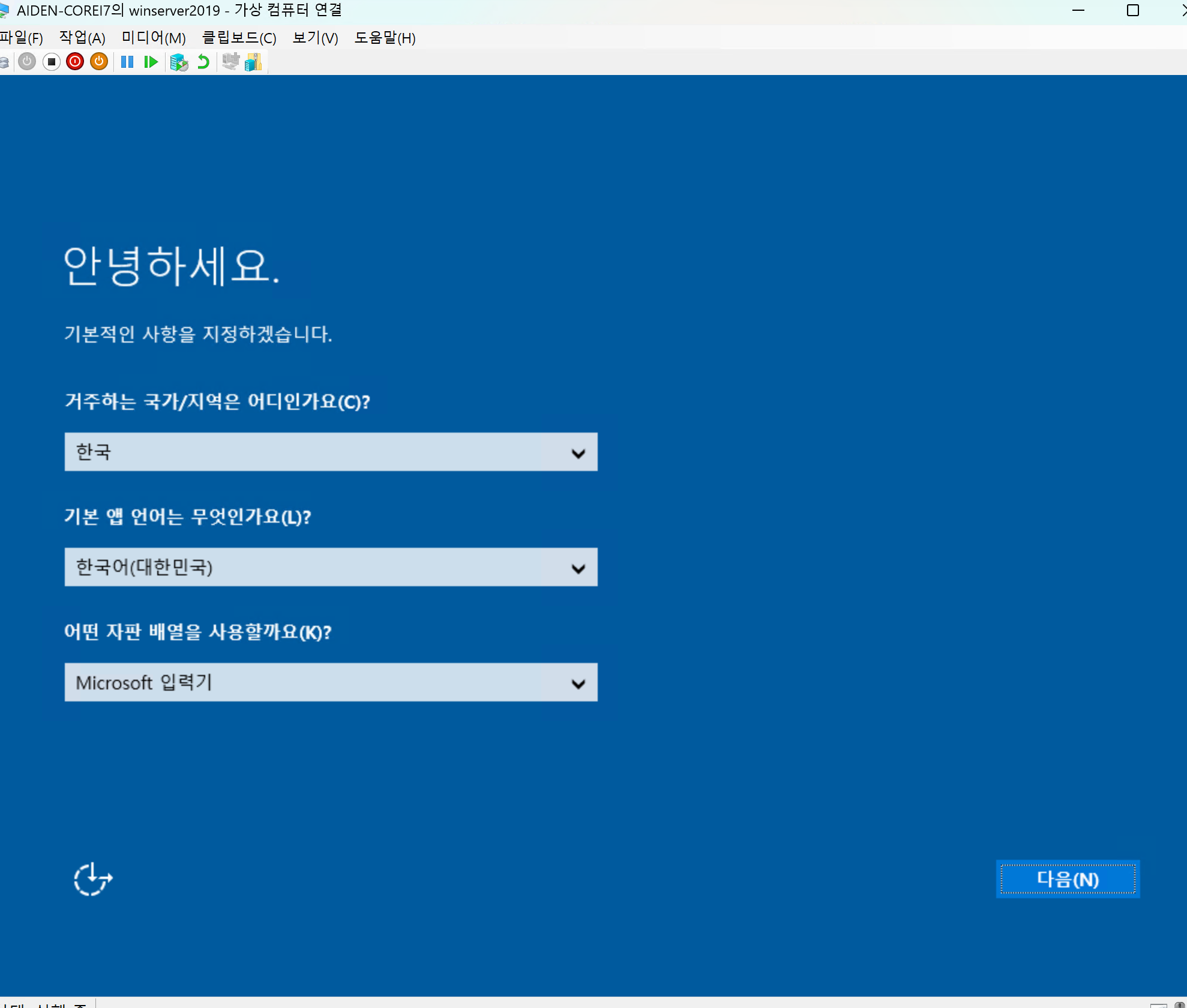Click the gray Start power icon
This screenshot has width=1187, height=1008.
[x=27, y=62]
